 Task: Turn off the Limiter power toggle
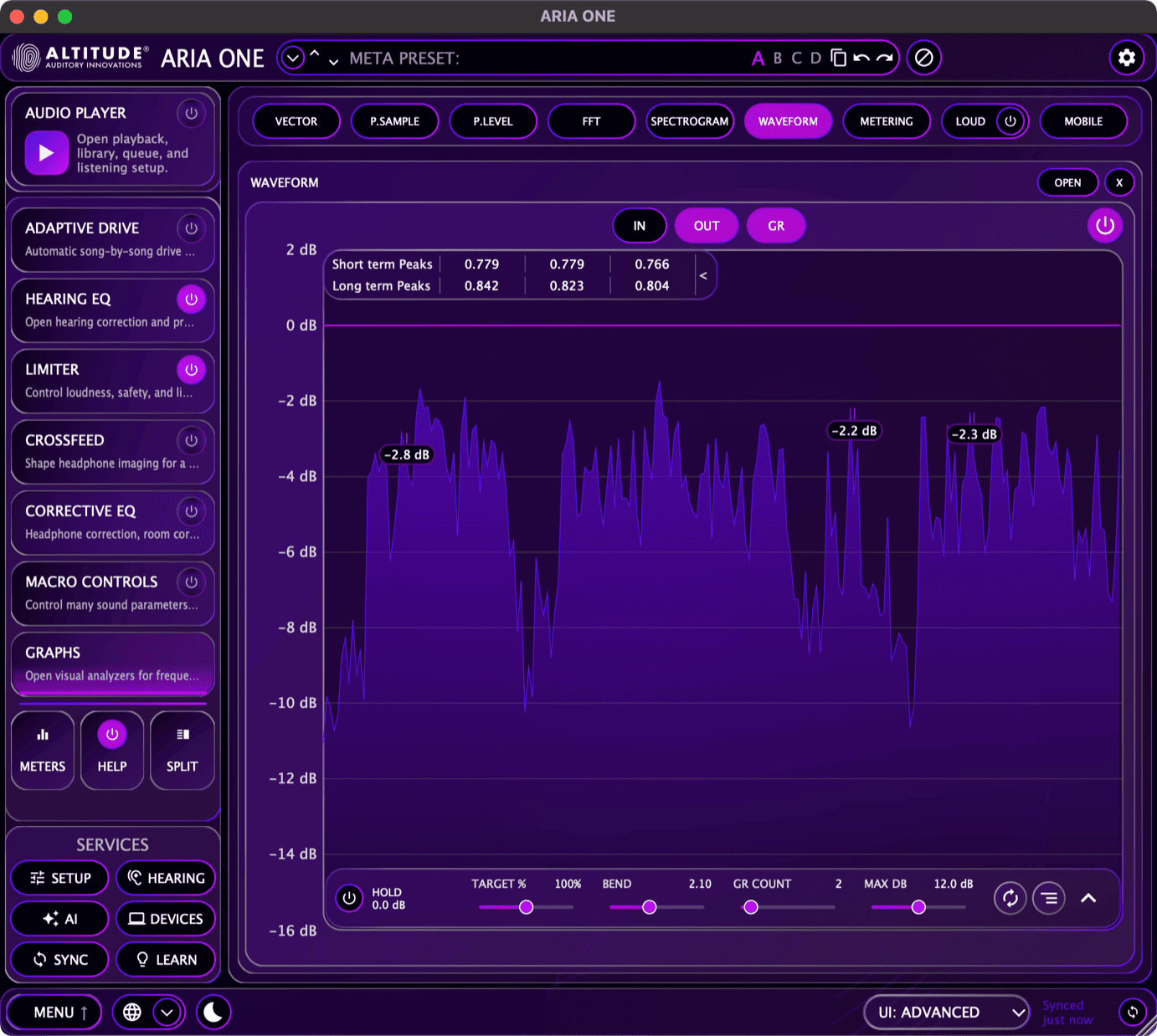(x=192, y=370)
